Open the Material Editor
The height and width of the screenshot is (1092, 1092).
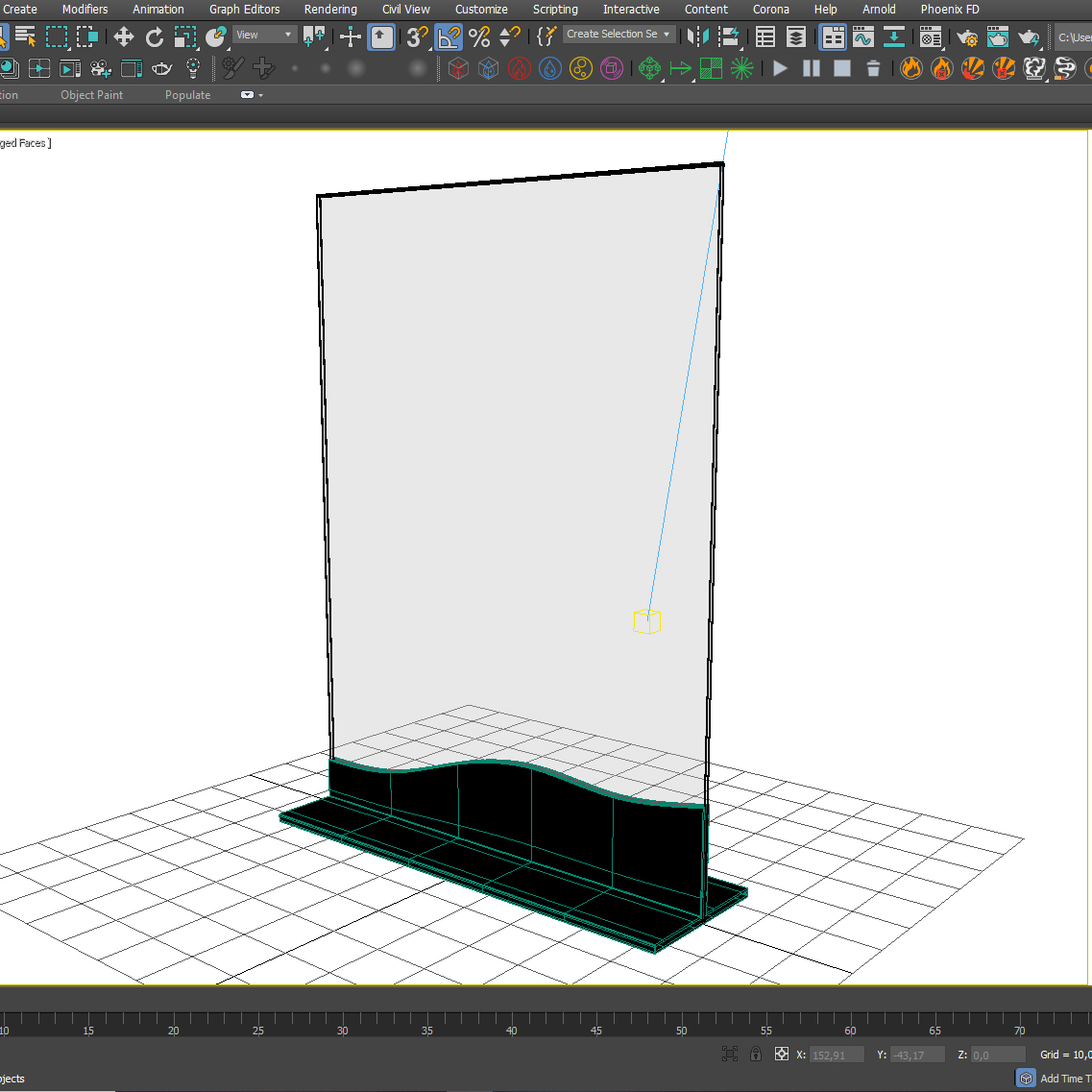click(x=930, y=37)
